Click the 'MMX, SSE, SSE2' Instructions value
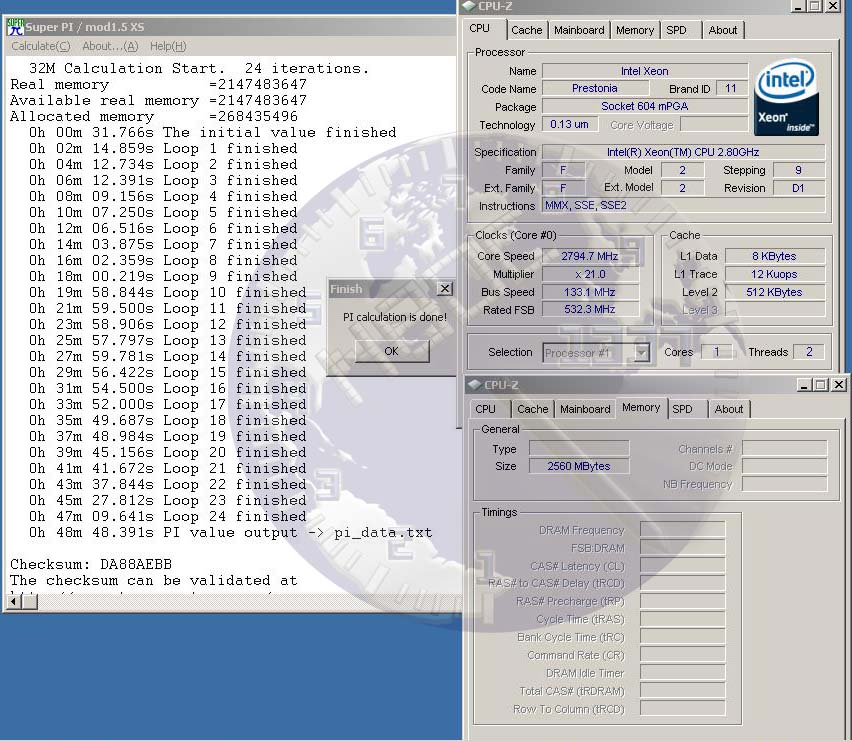852x741 pixels. pos(683,205)
